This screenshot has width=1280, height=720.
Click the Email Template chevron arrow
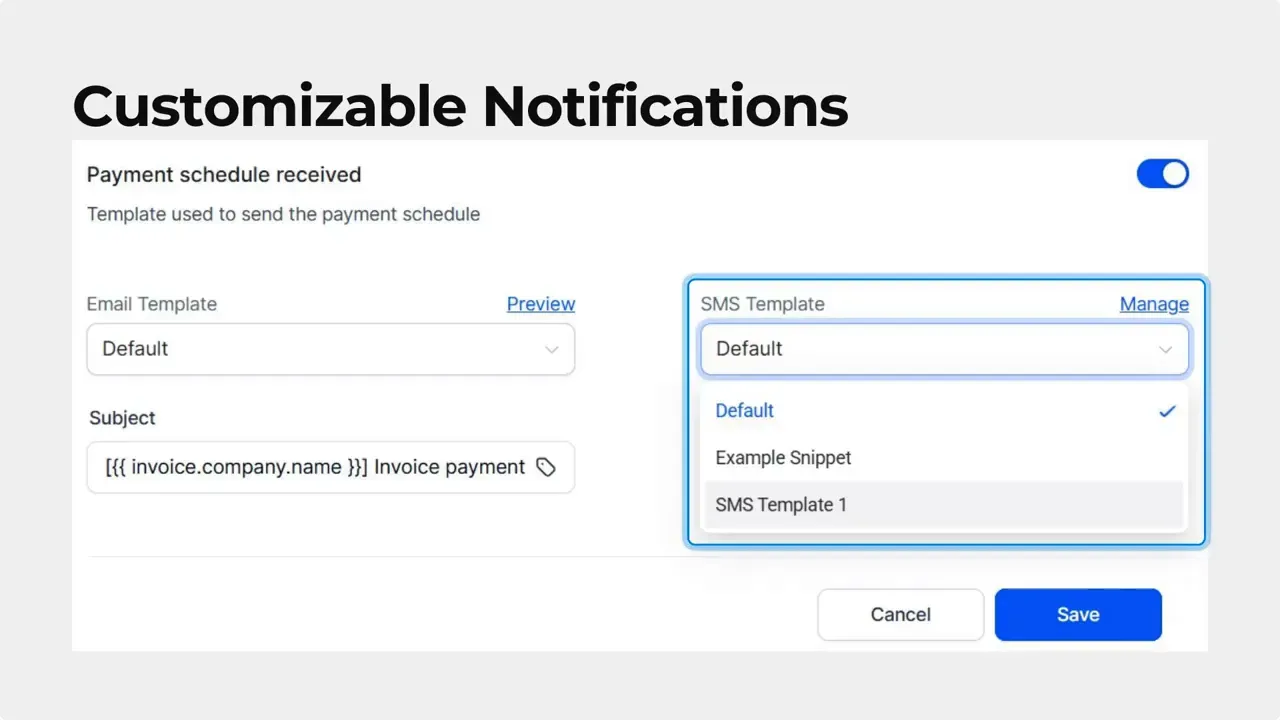pyautogui.click(x=551, y=349)
